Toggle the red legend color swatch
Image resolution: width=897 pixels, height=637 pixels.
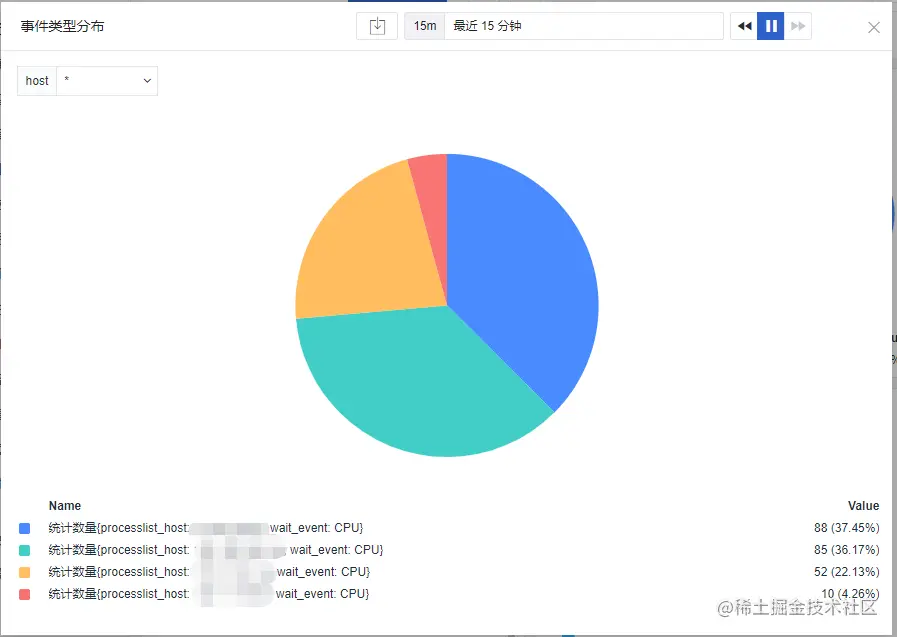tap(25, 594)
